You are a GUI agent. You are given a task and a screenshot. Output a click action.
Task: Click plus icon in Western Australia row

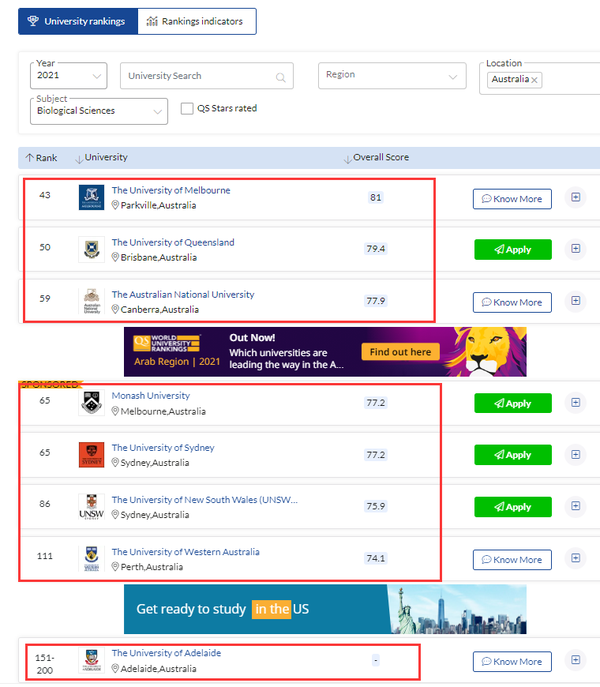(x=575, y=558)
